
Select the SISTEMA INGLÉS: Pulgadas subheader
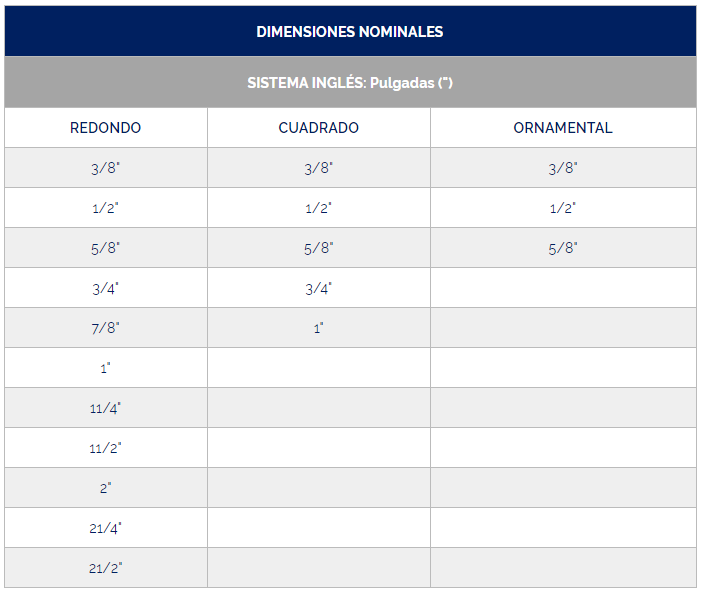coord(350,82)
